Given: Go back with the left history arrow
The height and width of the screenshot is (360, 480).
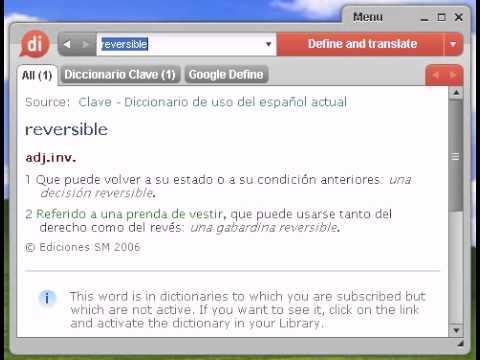Looking at the screenshot, I should coord(67,44).
